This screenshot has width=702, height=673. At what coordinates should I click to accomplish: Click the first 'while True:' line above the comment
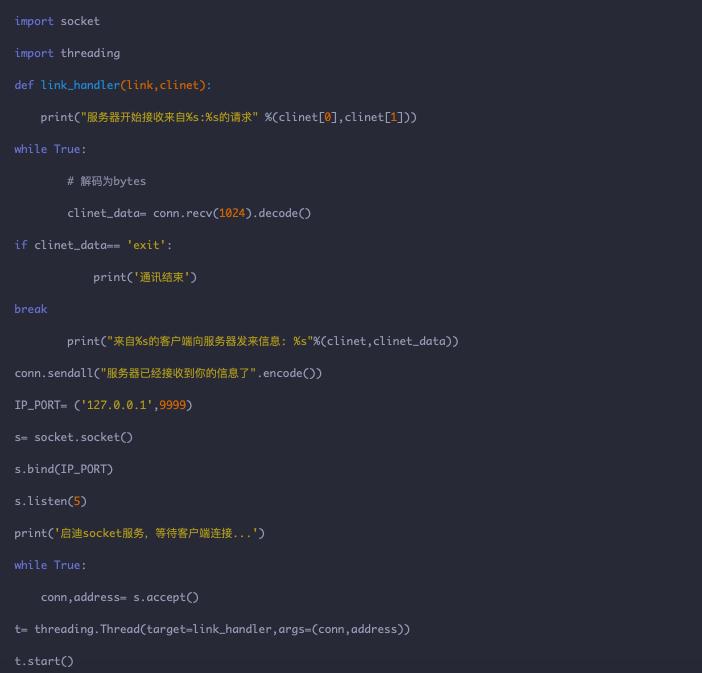coord(50,149)
